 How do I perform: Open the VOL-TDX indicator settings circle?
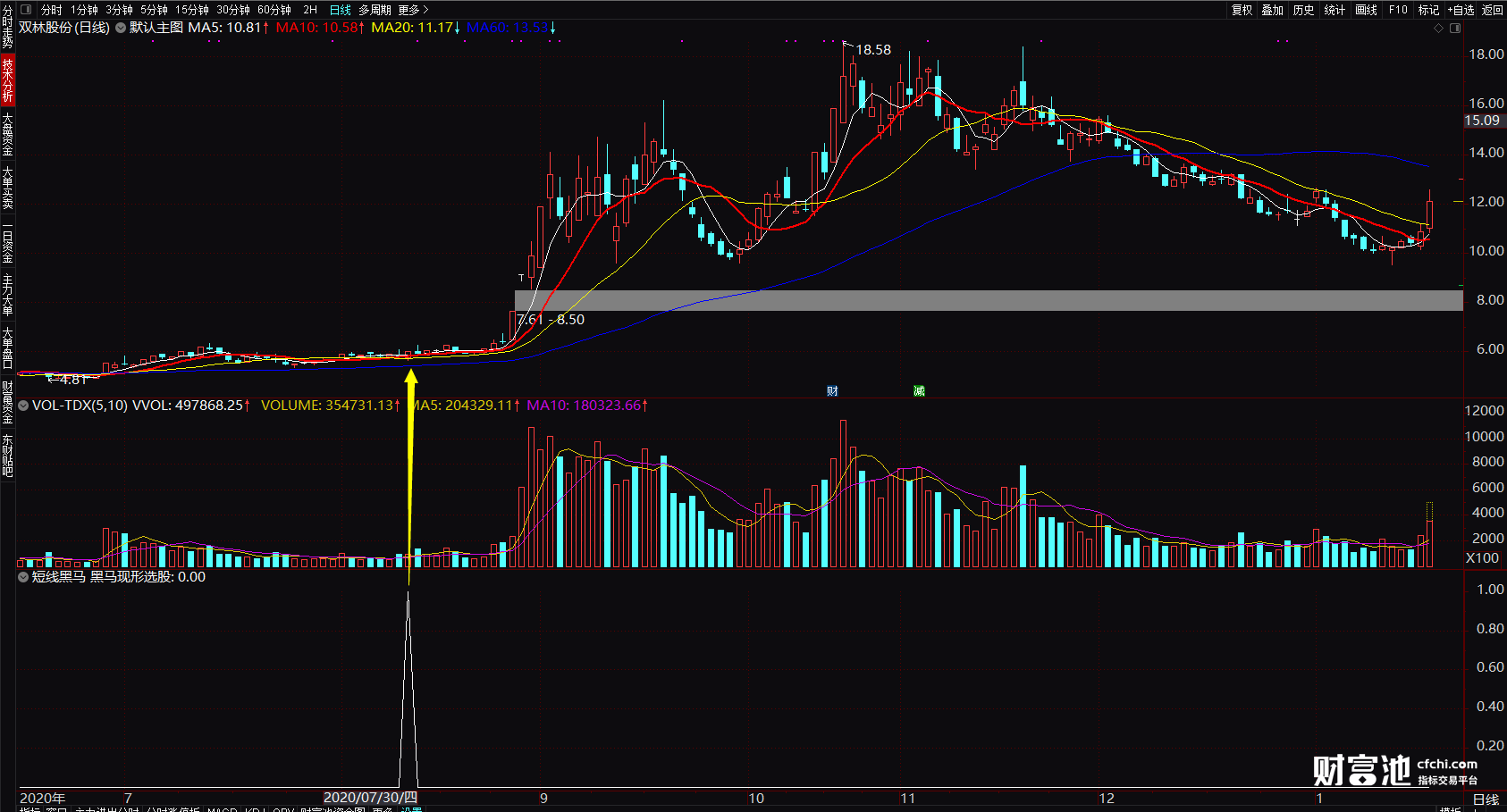pos(23,406)
